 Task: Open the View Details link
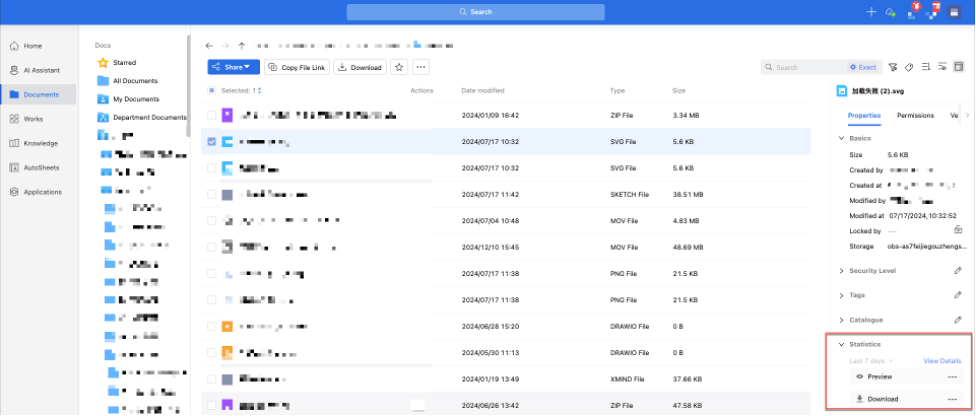tap(941, 360)
